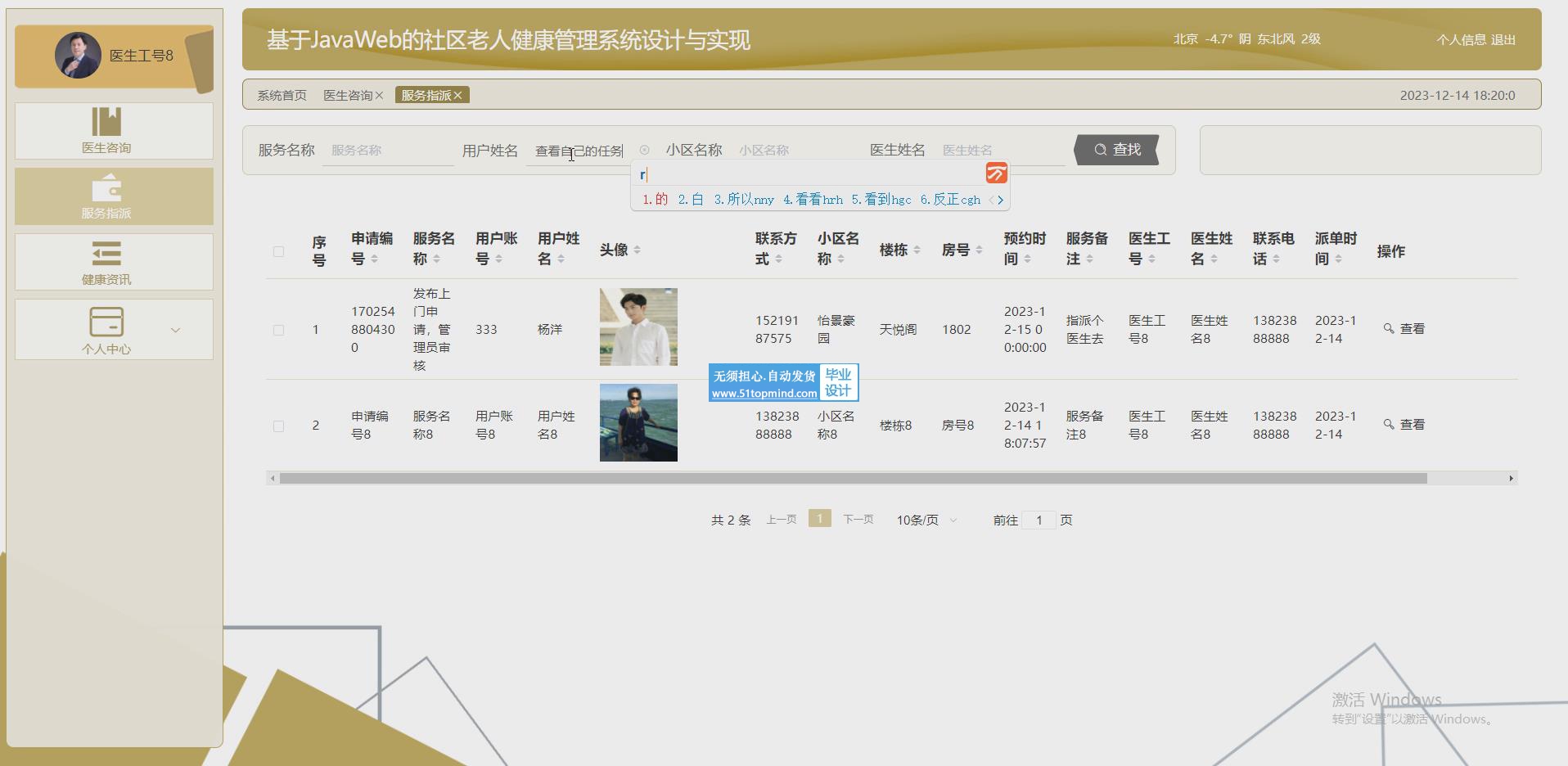Close the 服务指派 tab with X
1568x766 pixels.
tap(458, 96)
